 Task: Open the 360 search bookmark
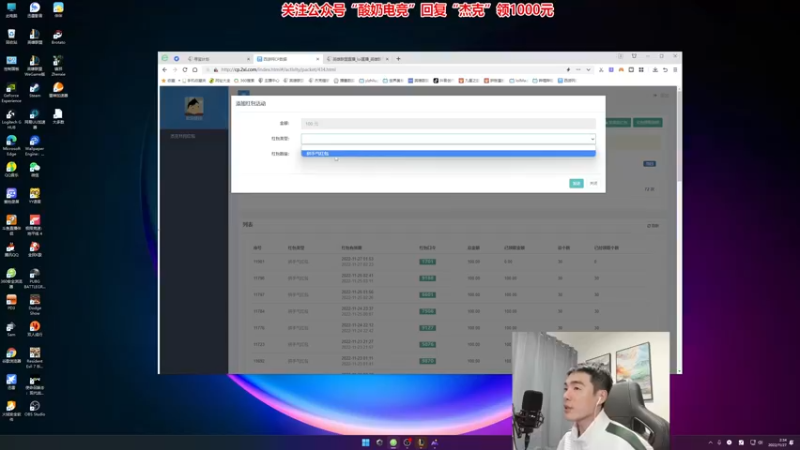pyautogui.click(x=244, y=81)
